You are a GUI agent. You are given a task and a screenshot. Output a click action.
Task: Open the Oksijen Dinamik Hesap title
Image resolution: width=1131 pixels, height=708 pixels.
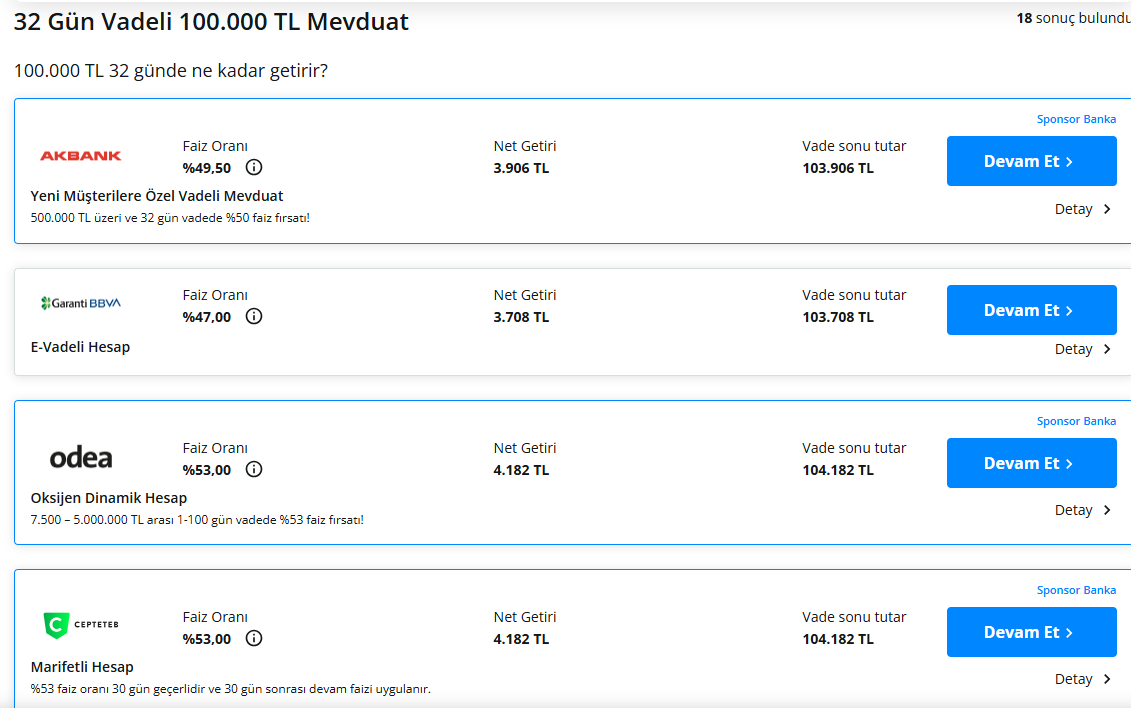(x=109, y=498)
